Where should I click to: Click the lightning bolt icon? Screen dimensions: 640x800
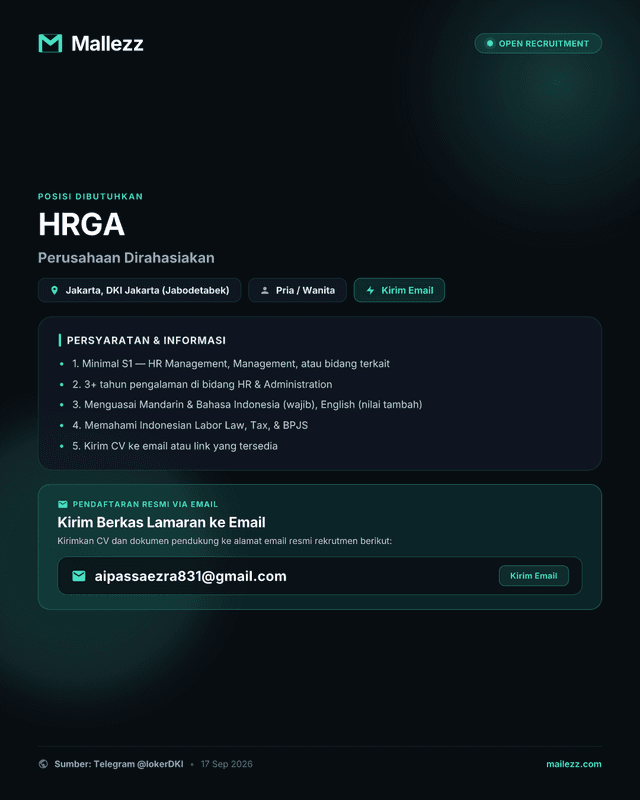click(x=371, y=290)
